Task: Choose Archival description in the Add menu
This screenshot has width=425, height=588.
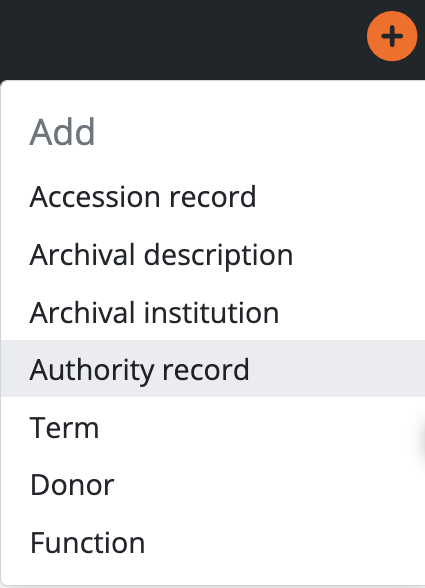Action: pyautogui.click(x=213, y=254)
